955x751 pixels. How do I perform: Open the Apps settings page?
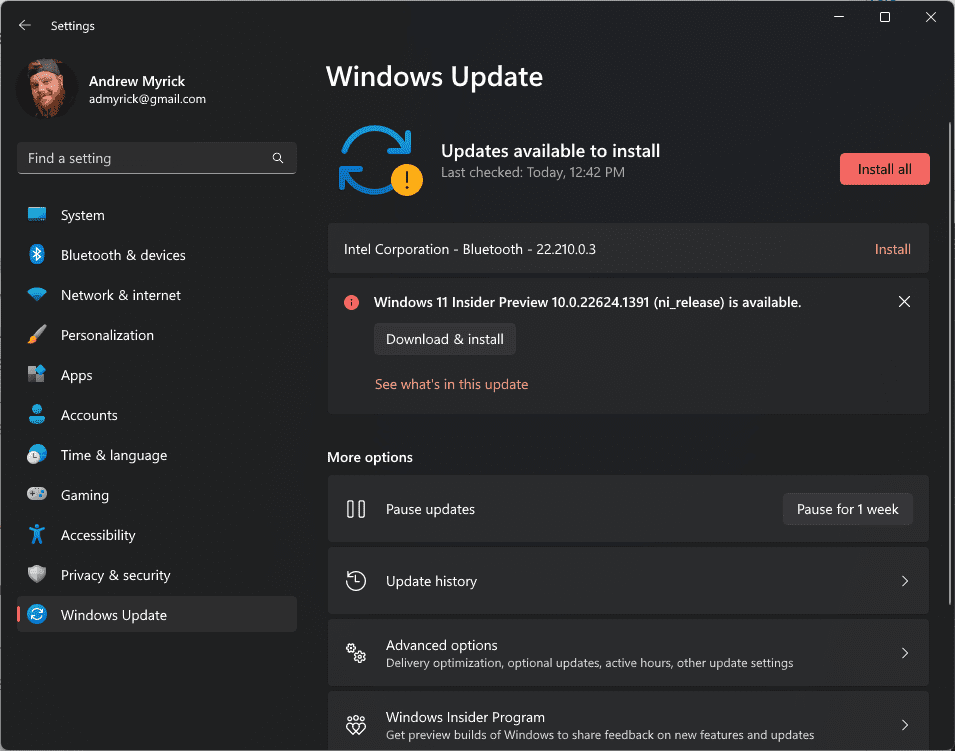[157, 375]
